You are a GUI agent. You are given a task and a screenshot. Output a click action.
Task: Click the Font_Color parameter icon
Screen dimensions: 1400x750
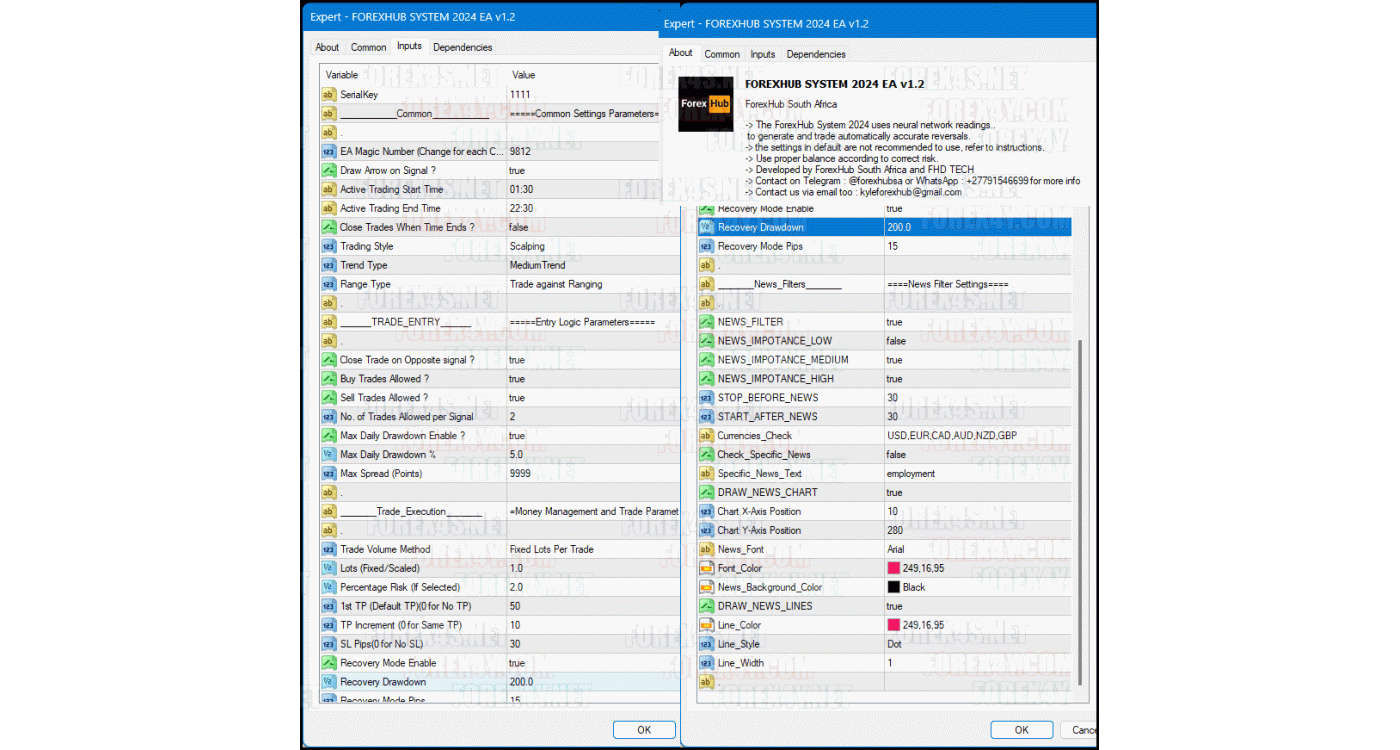coord(707,569)
